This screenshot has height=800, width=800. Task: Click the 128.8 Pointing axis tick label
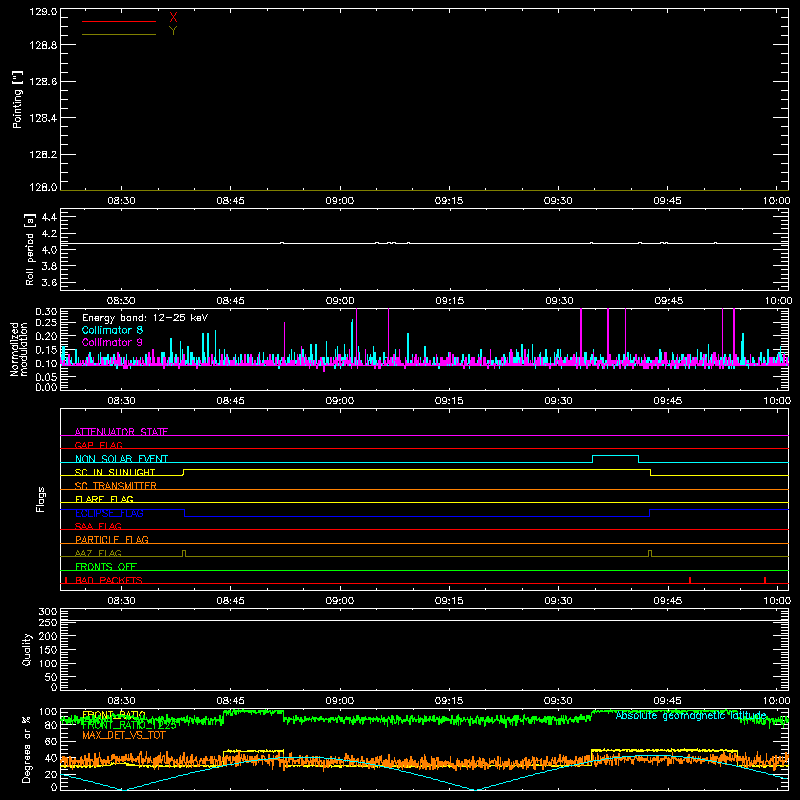click(x=43, y=45)
